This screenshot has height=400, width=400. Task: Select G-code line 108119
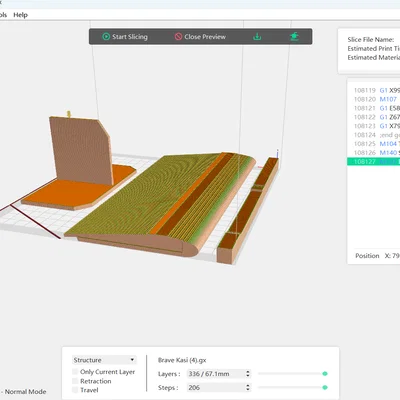coord(374,90)
